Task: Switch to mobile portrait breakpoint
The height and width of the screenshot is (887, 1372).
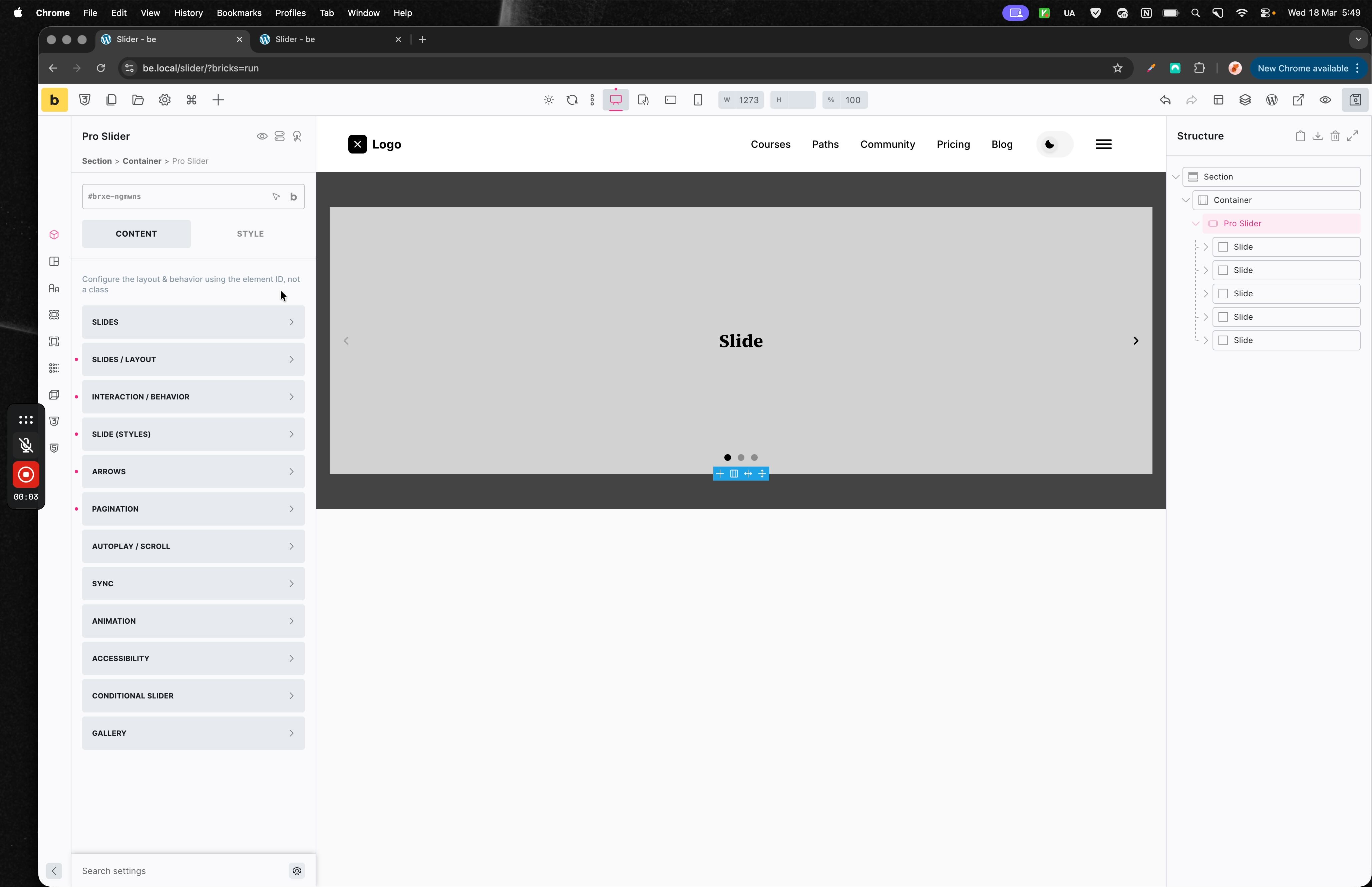Action: [x=698, y=100]
